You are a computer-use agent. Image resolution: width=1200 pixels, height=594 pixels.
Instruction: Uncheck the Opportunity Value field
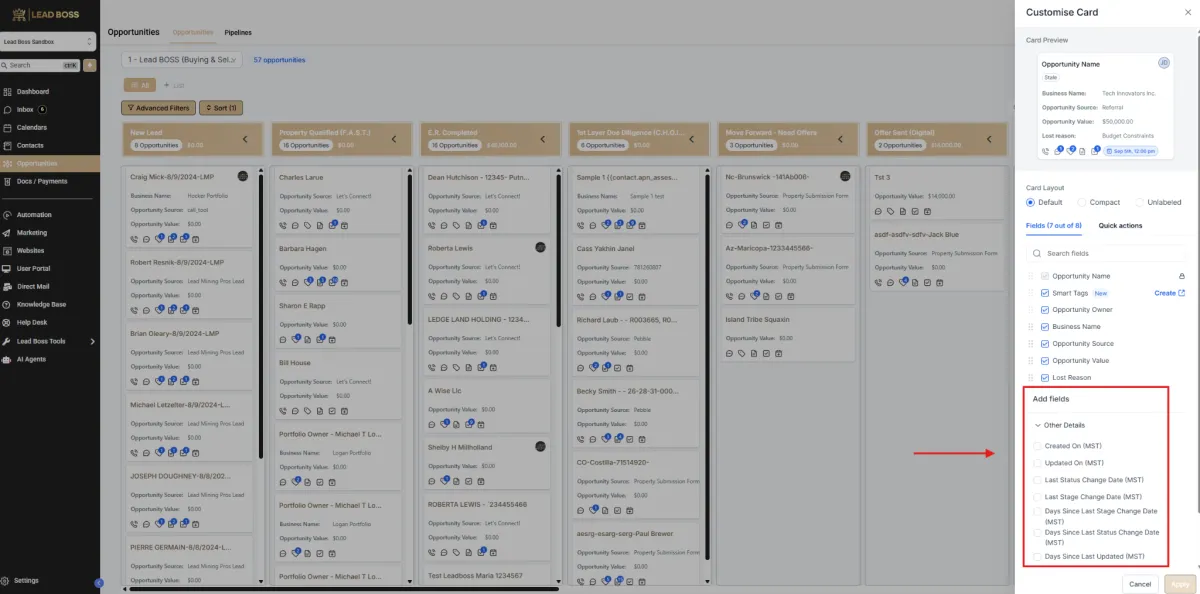[x=1045, y=361]
